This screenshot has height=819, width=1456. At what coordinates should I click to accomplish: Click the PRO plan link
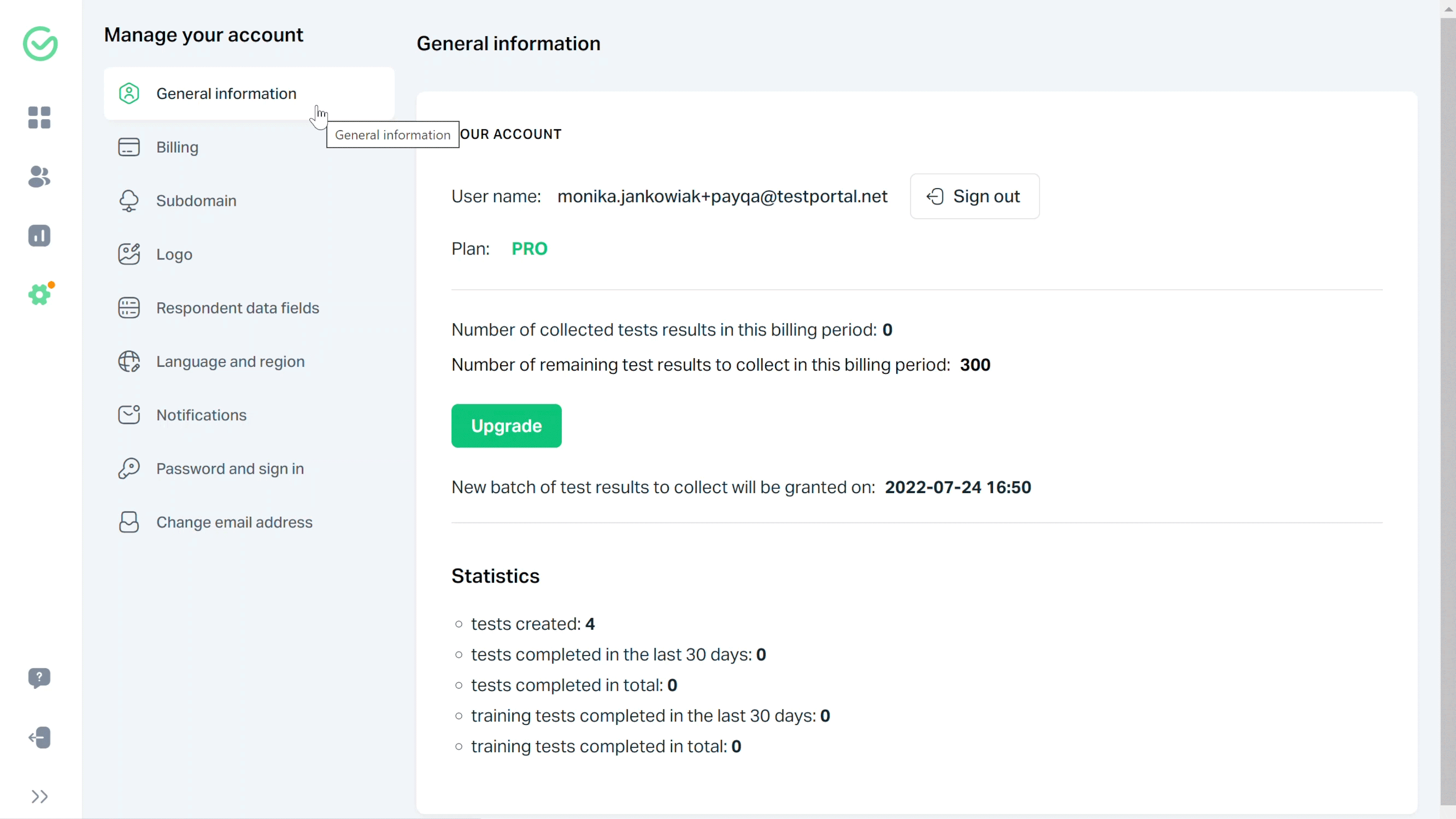tap(529, 248)
